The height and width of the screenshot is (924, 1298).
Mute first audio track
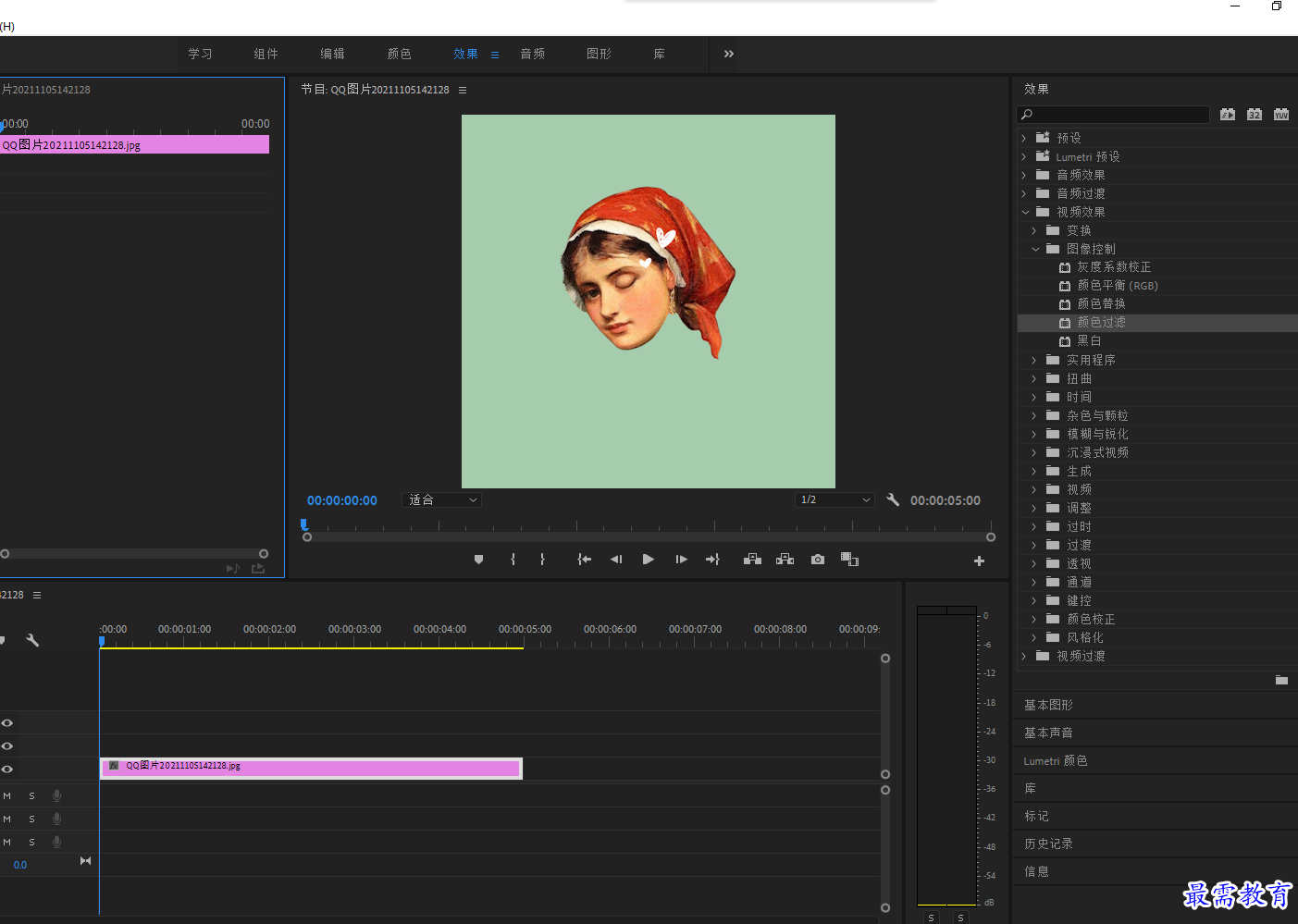tap(6, 795)
